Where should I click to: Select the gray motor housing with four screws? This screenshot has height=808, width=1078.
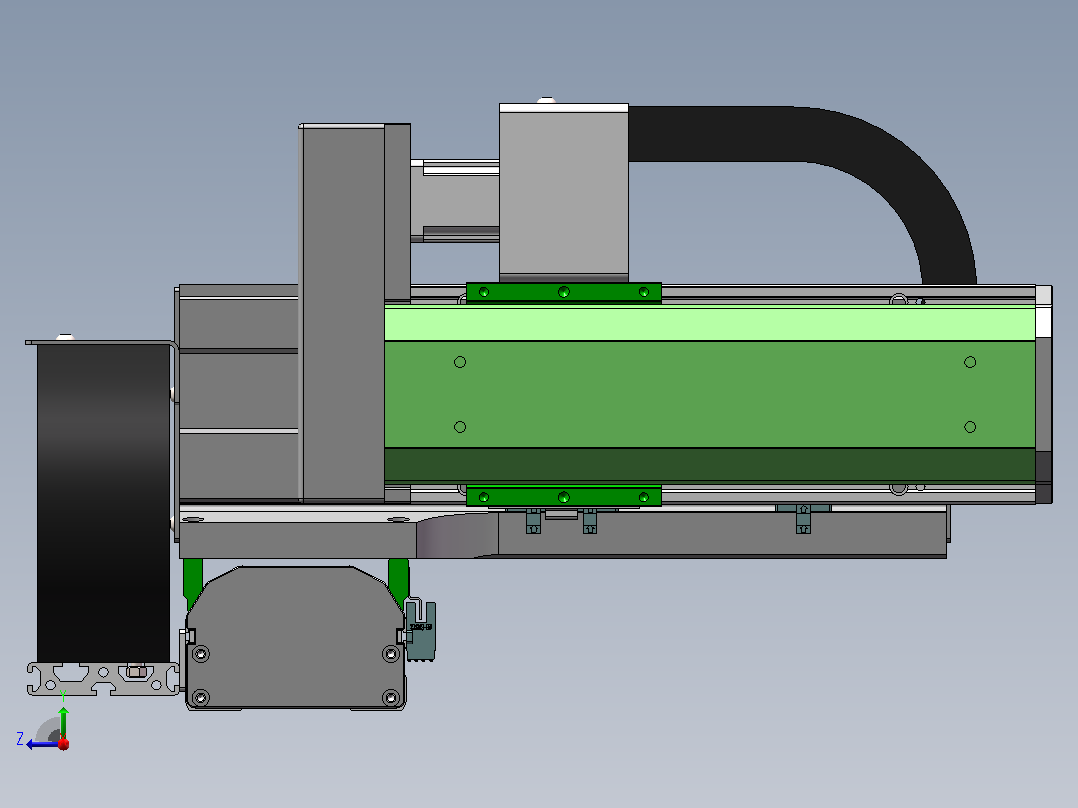[296, 637]
